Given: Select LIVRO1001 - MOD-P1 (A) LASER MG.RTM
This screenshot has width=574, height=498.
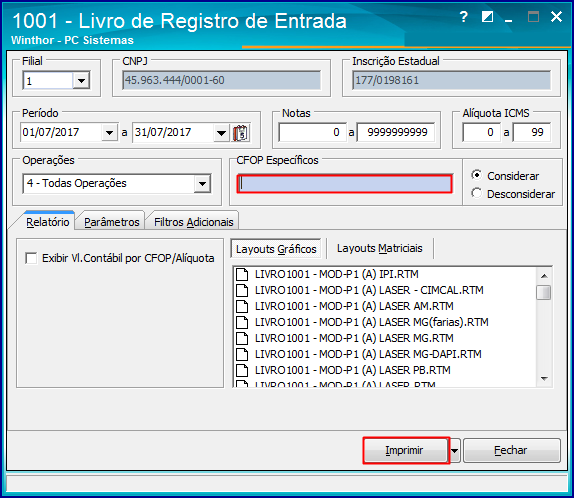Looking at the screenshot, I should [354, 338].
